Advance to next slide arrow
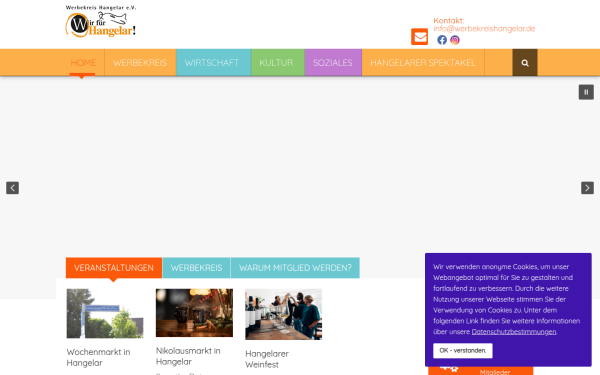The width and height of the screenshot is (600, 375). pyautogui.click(x=587, y=188)
